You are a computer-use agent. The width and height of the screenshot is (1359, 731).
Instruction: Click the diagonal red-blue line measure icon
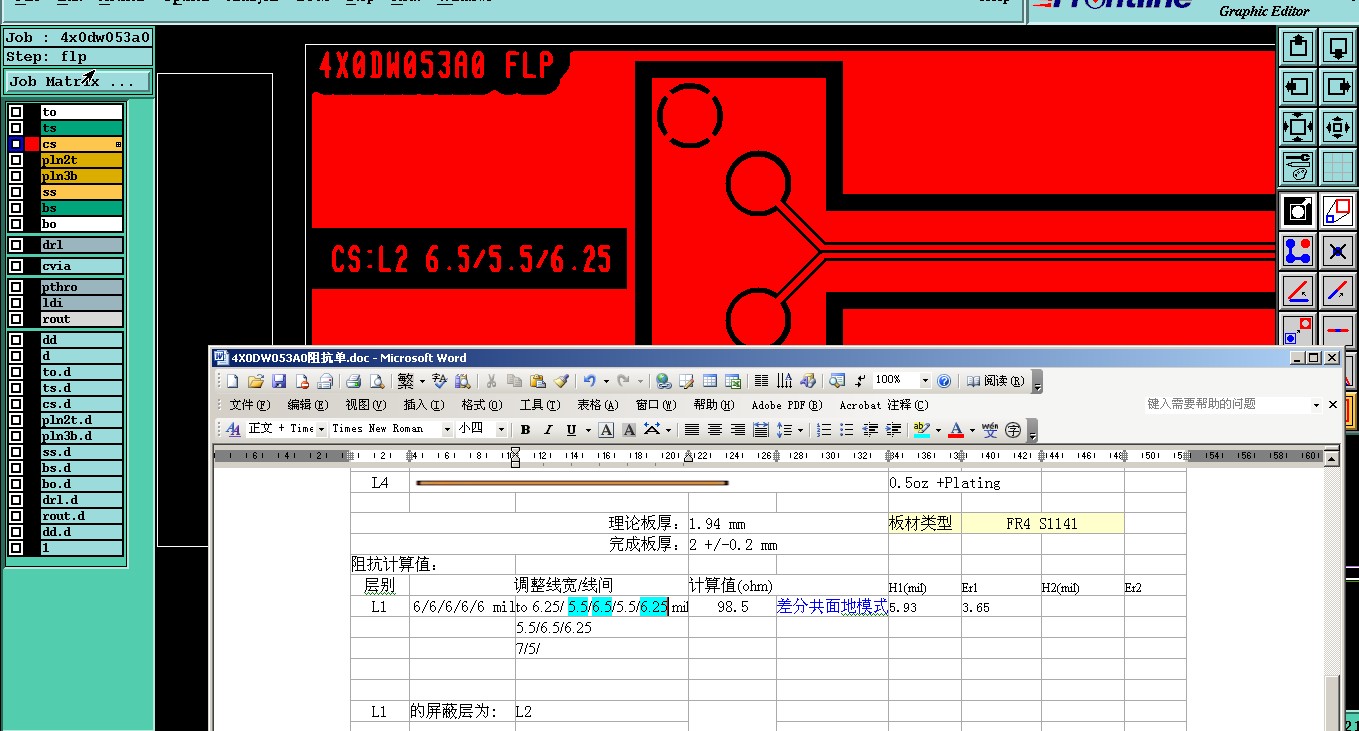[1338, 291]
